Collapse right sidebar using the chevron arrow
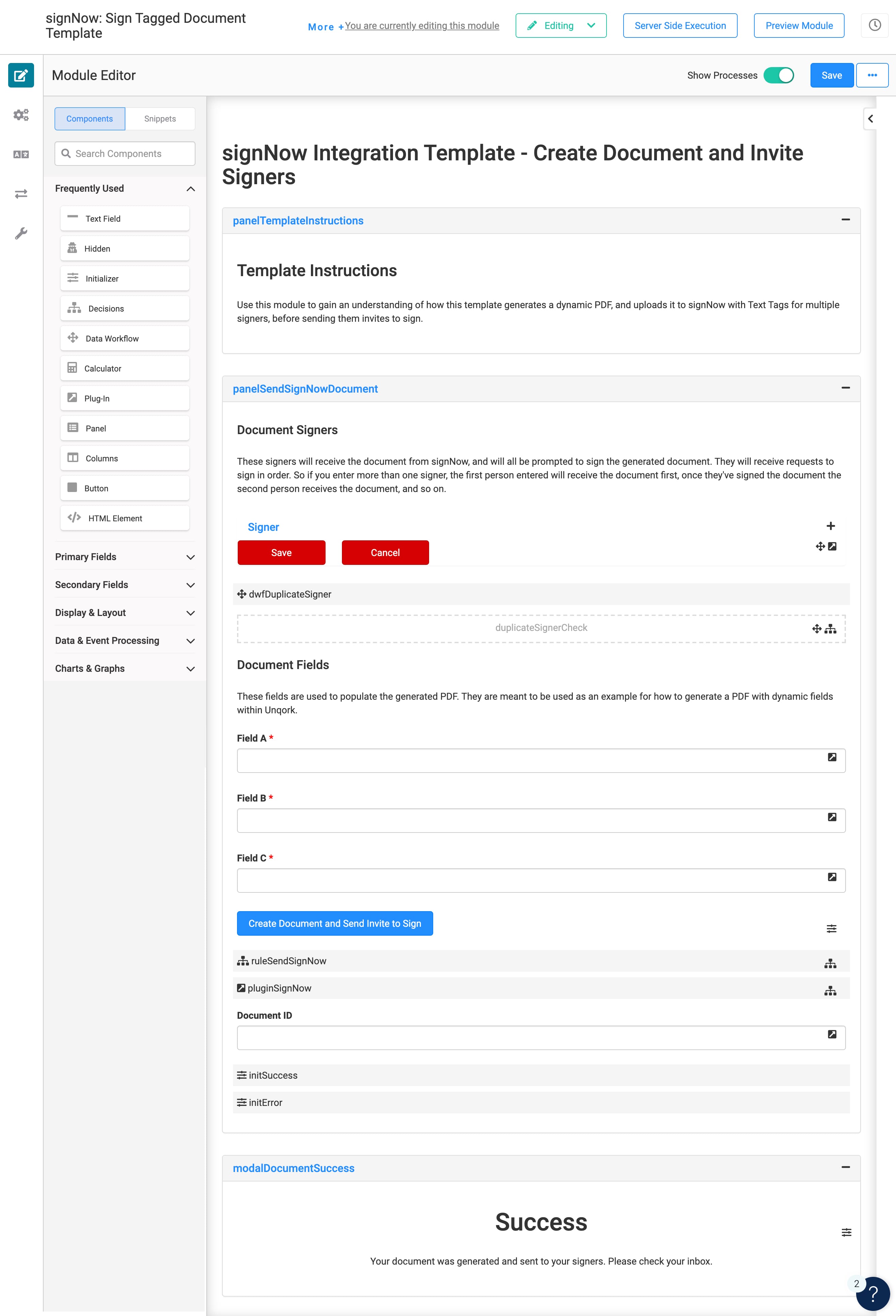The height and width of the screenshot is (1316, 896). (x=870, y=118)
